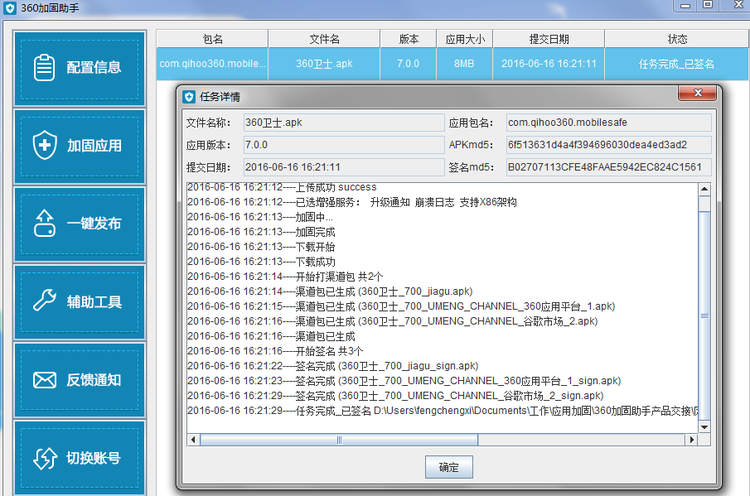This screenshot has width=750, height=496.
Task: Sort the table by 包名 column header
Action: (212, 39)
